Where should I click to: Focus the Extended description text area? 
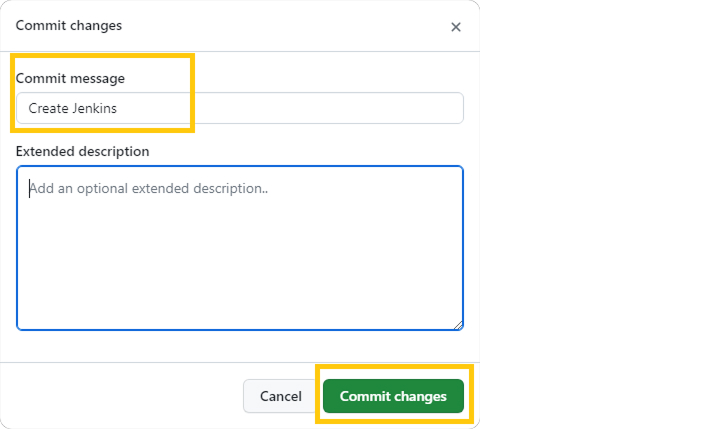pos(240,248)
